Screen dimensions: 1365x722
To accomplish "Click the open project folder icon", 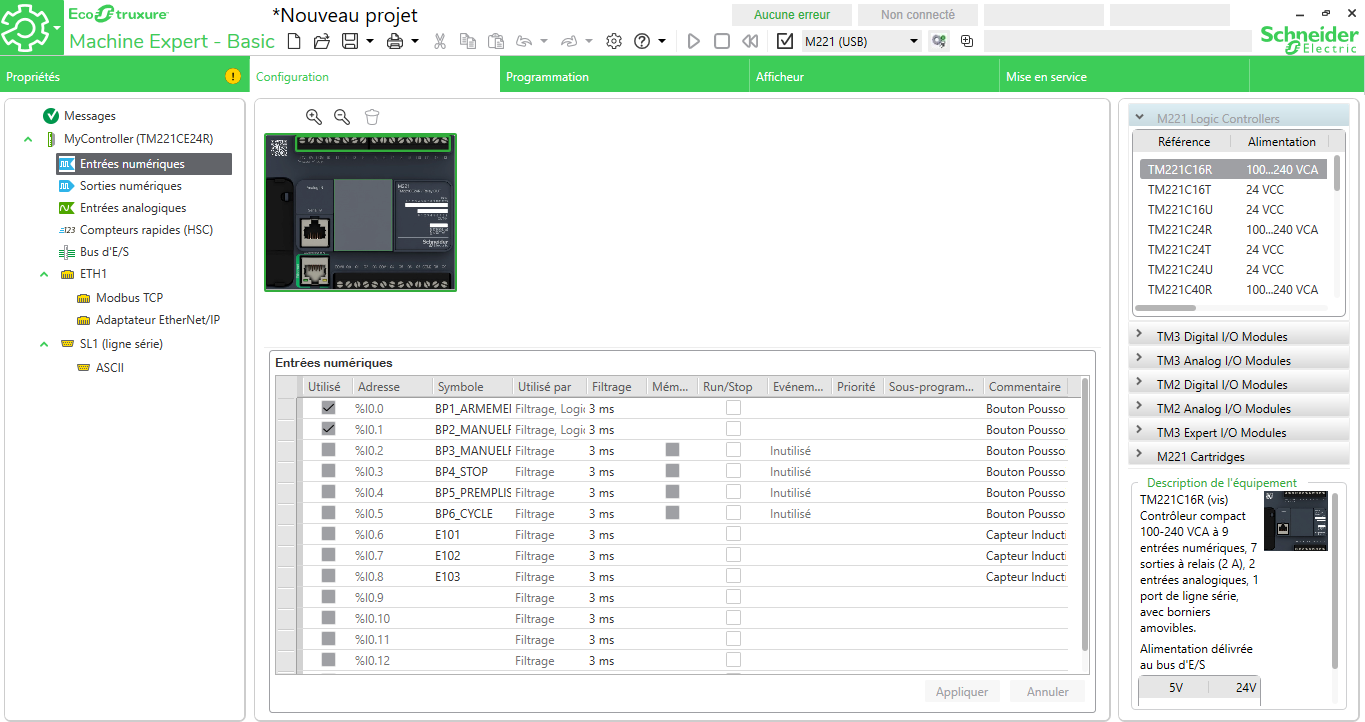I will coord(322,41).
